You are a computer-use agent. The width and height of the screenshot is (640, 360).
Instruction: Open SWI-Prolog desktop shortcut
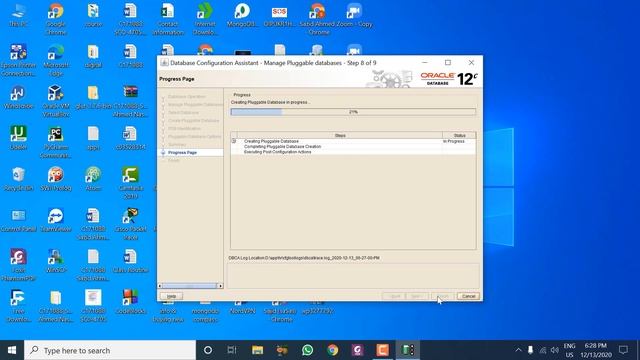(x=56, y=179)
